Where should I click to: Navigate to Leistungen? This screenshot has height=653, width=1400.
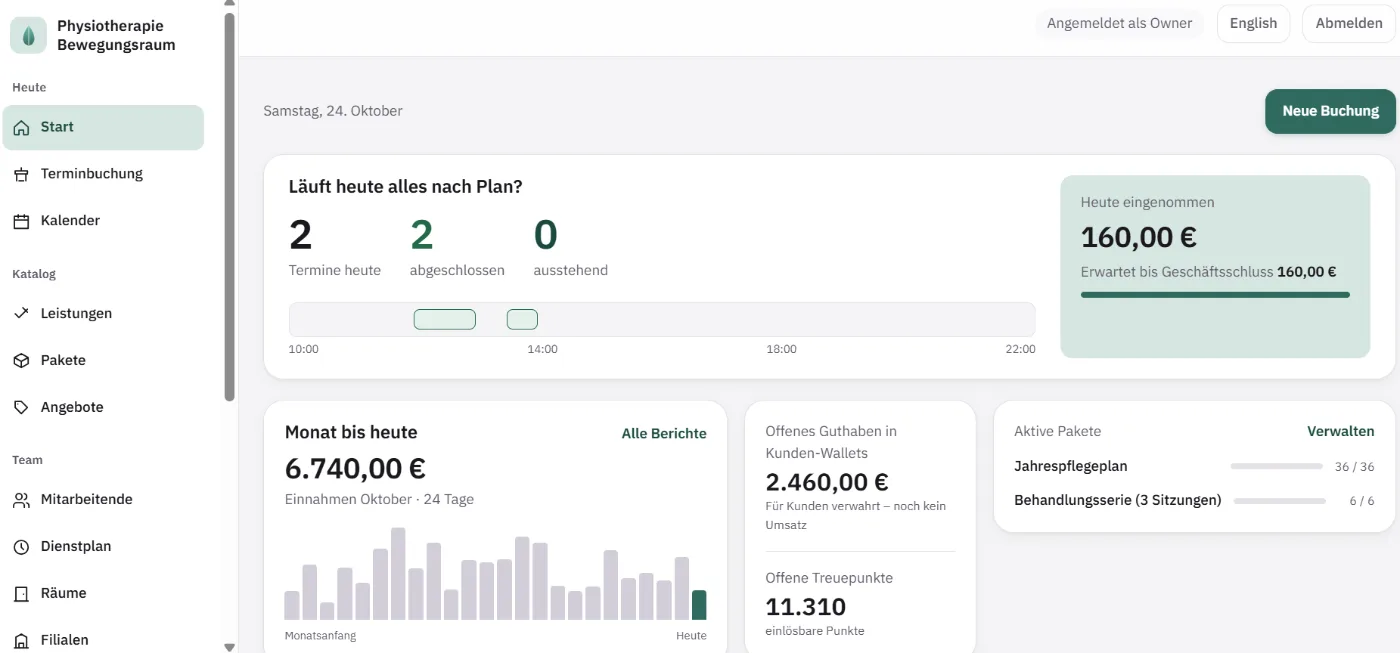[103, 313]
